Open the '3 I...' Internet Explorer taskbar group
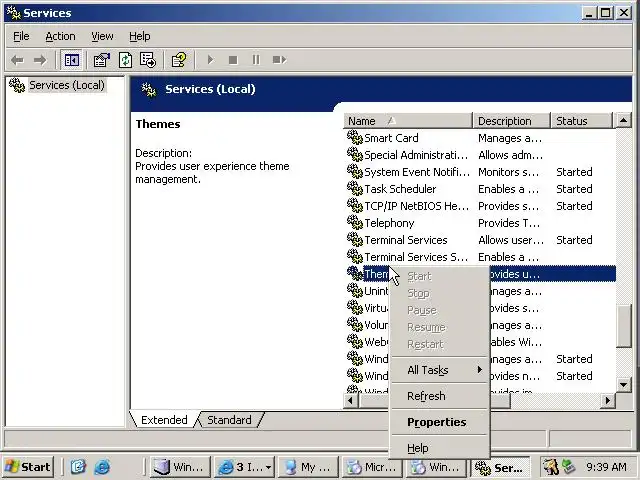Screen dimensions: 640x480 tap(244, 467)
